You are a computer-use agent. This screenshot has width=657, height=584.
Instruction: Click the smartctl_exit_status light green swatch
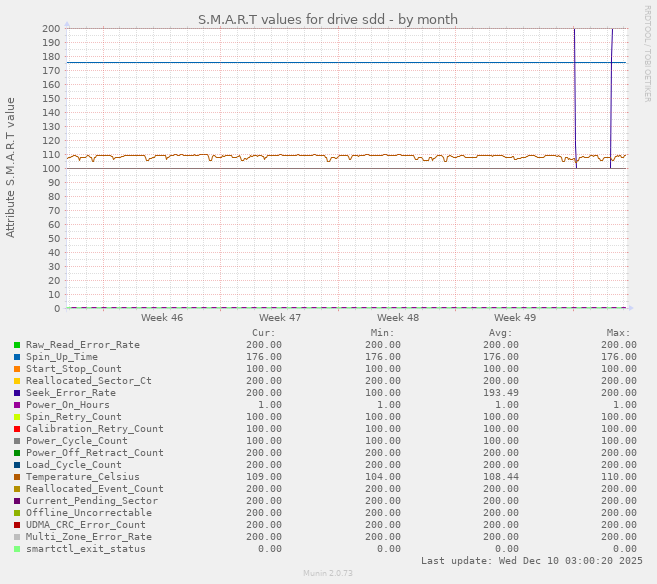tap(17, 549)
